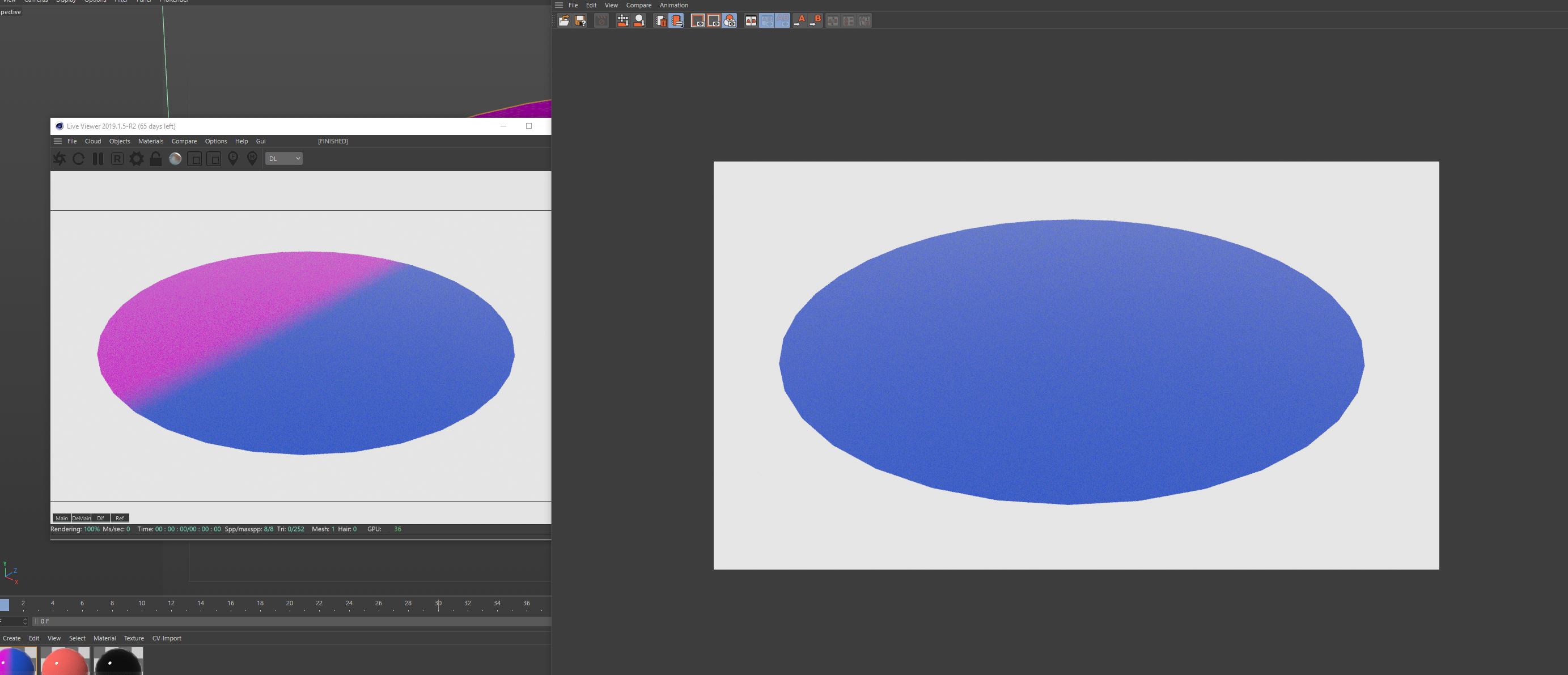Open the Materials menu in Live Viewer

150,141
